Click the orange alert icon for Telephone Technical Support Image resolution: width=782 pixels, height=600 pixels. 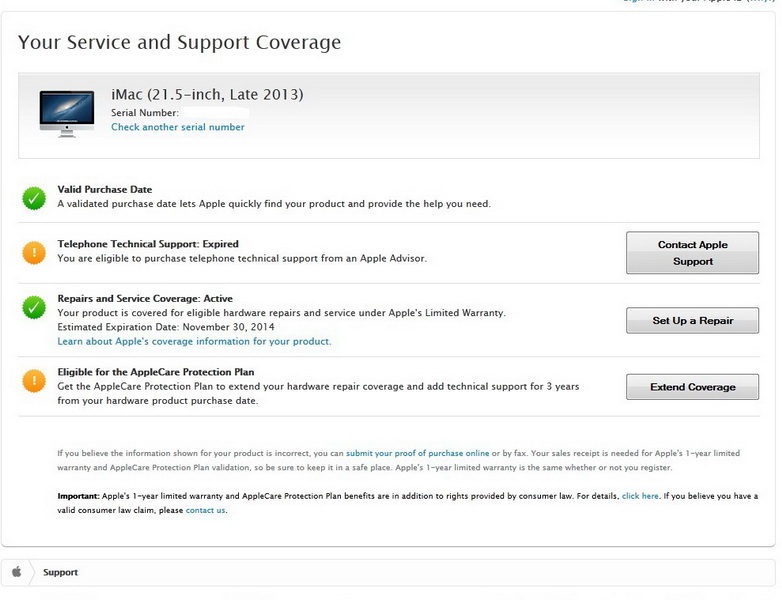[x=34, y=252]
